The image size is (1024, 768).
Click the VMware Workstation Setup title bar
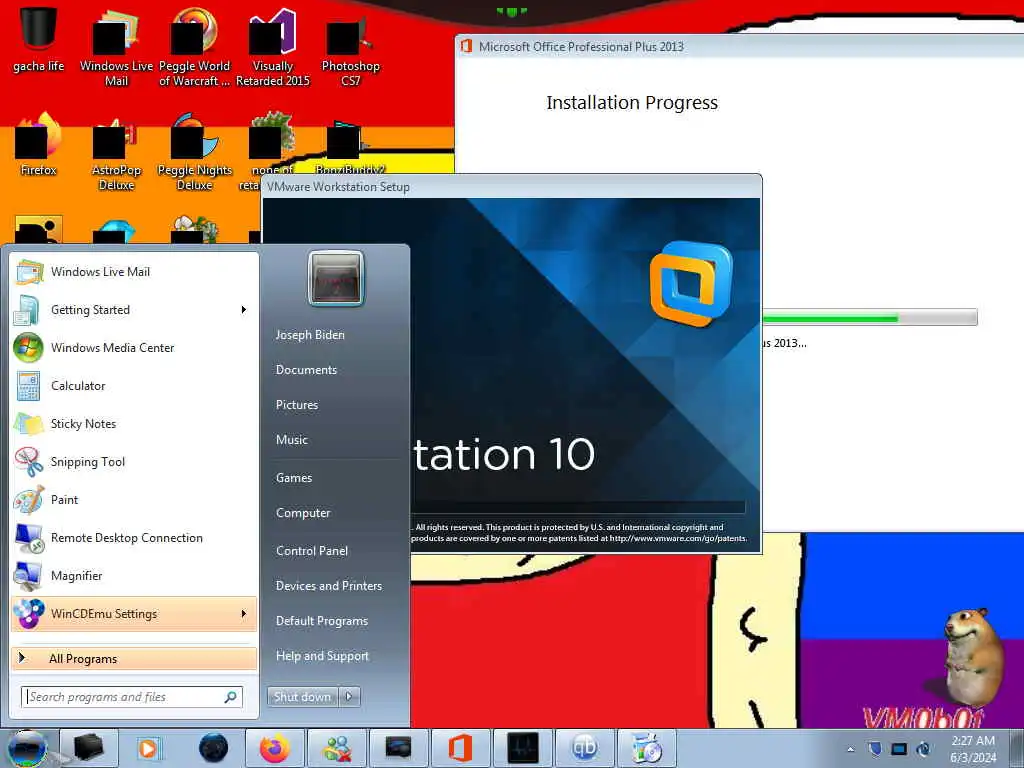511,187
